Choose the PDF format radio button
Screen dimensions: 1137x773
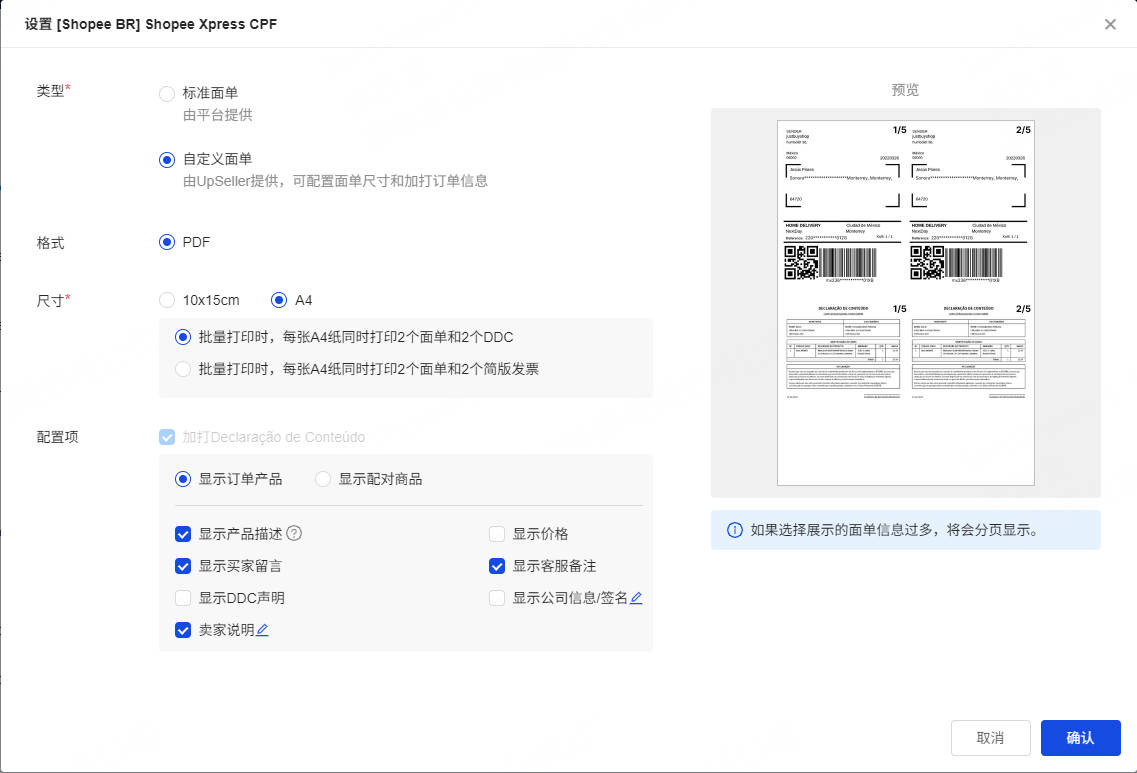[x=167, y=242]
